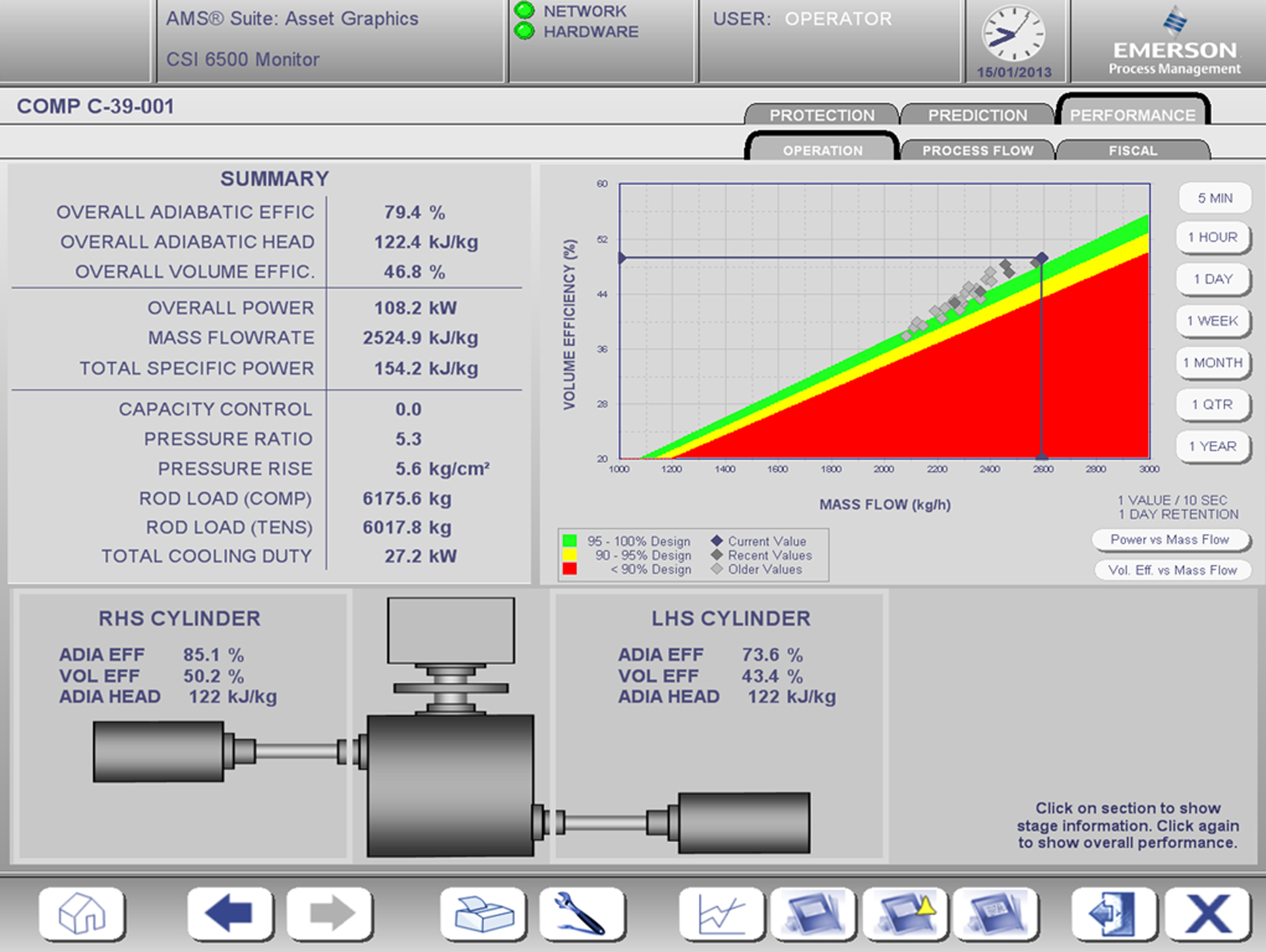Image resolution: width=1266 pixels, height=952 pixels.
Task: Open the PREDICTION tab
Action: 977,115
